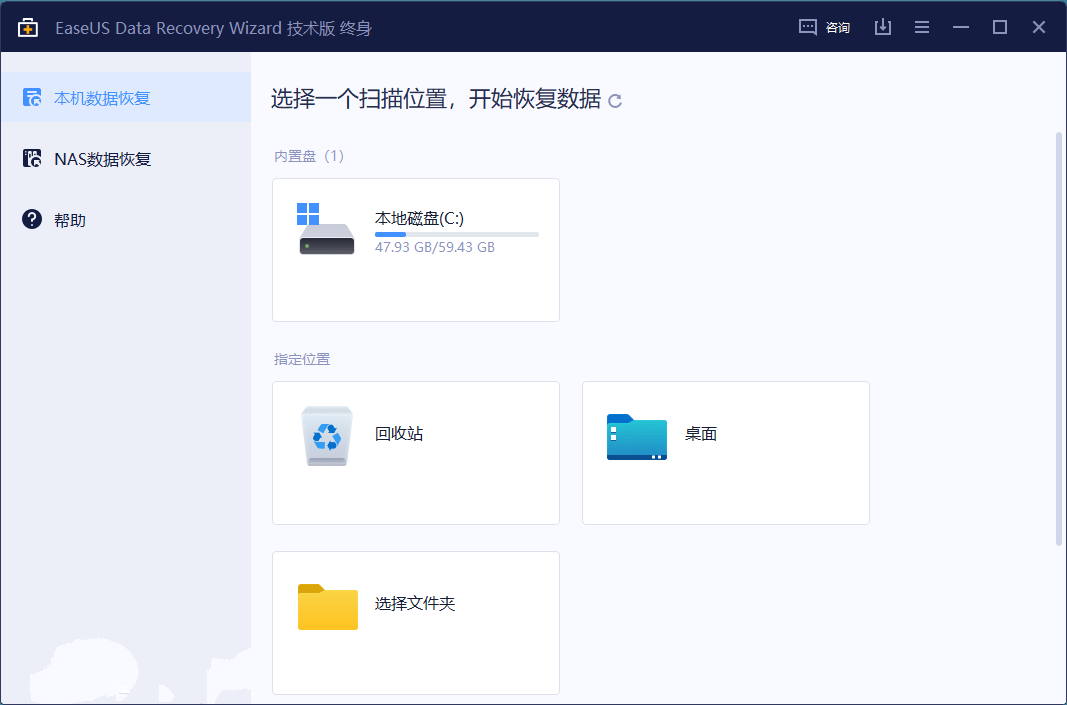Open the 咨询 consultation chat
The width and height of the screenshot is (1067, 705).
click(x=824, y=27)
